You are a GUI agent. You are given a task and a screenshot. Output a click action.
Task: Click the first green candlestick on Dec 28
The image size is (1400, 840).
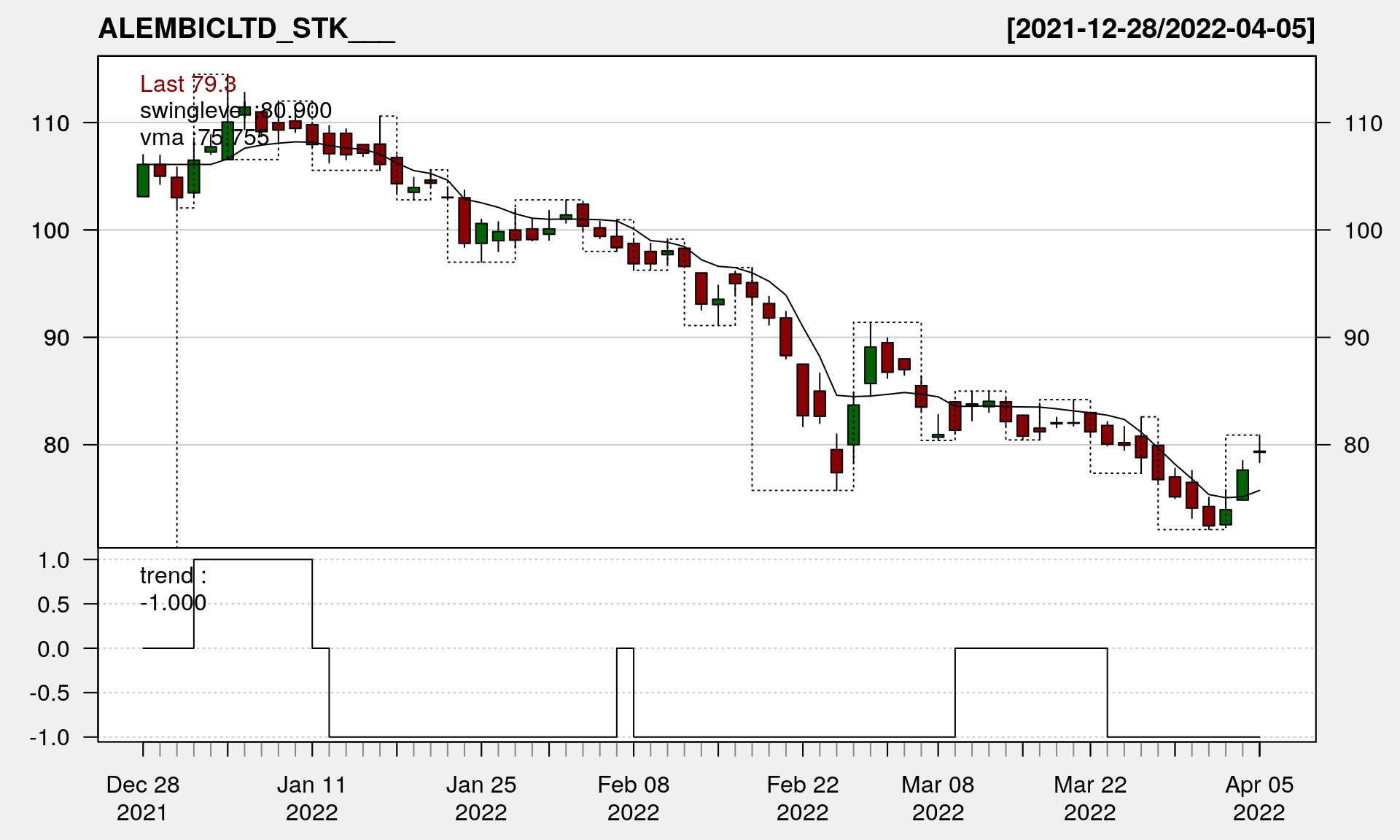(143, 180)
